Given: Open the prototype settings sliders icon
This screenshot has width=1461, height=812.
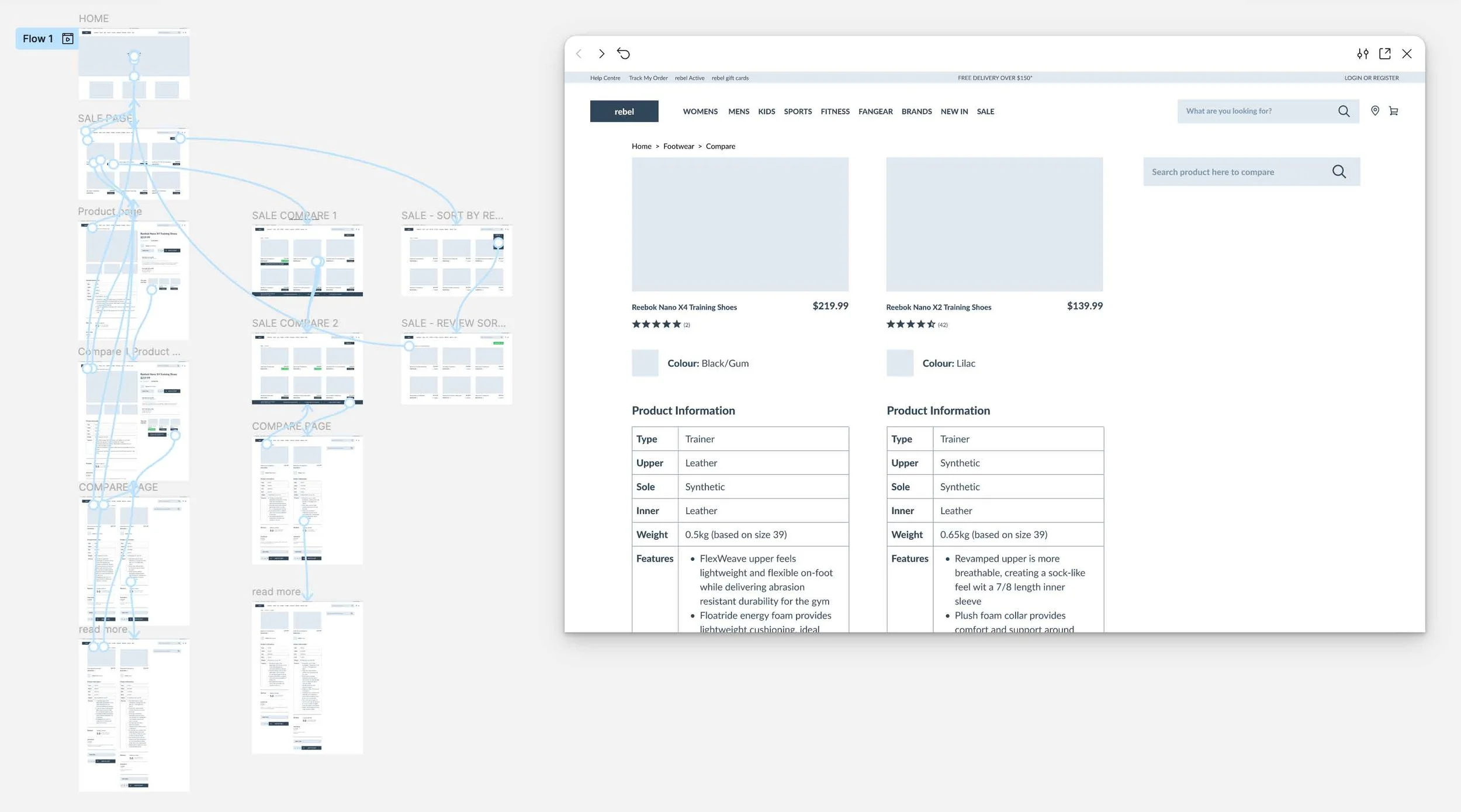Looking at the screenshot, I should [1363, 54].
